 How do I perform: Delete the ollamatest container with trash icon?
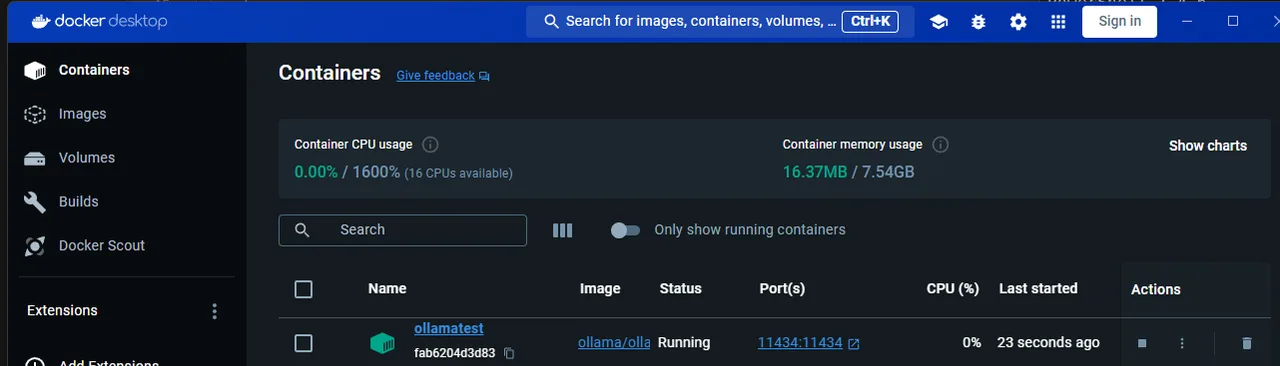[x=1246, y=343]
